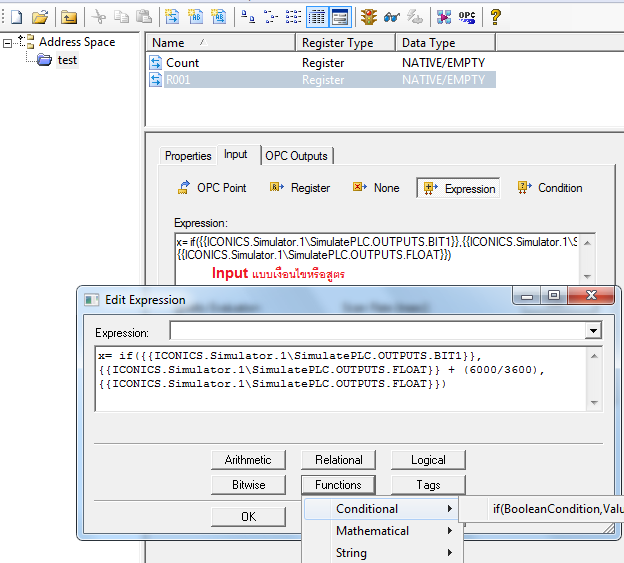
Task: Click the Logical button
Action: coord(428,460)
